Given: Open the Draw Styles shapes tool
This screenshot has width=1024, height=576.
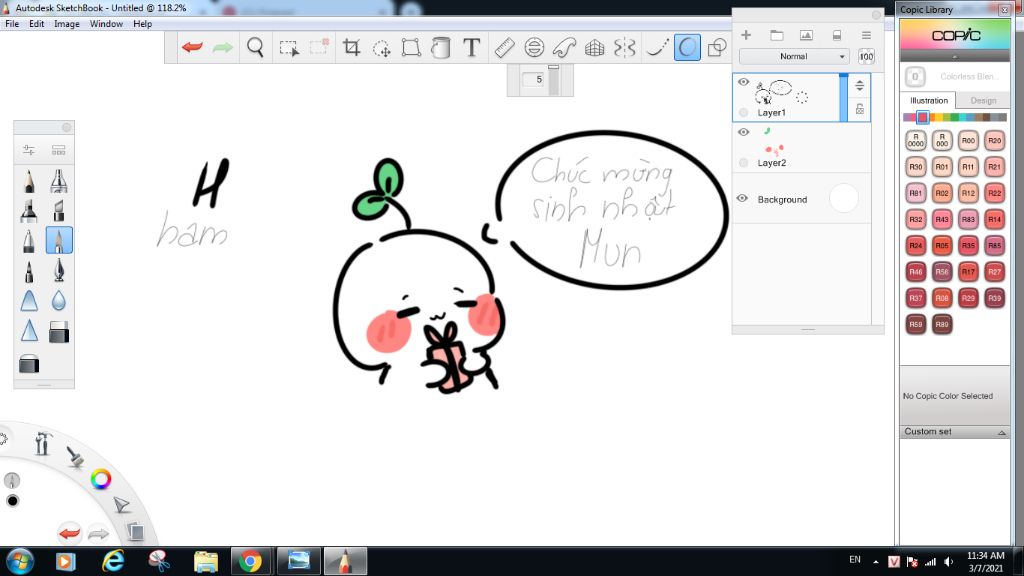Looking at the screenshot, I should pos(717,48).
